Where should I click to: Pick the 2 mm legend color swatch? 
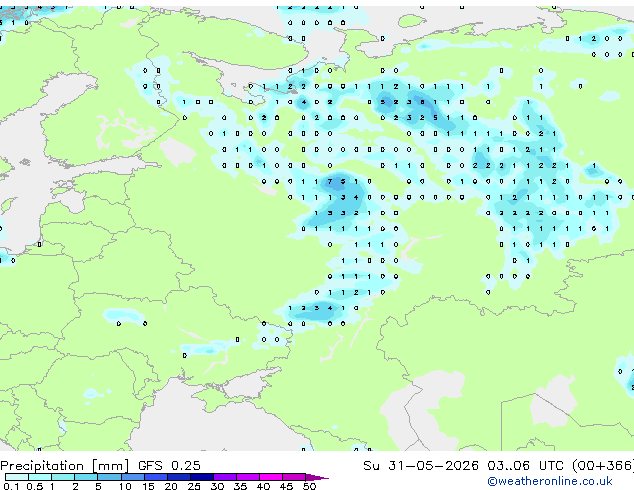point(86,477)
